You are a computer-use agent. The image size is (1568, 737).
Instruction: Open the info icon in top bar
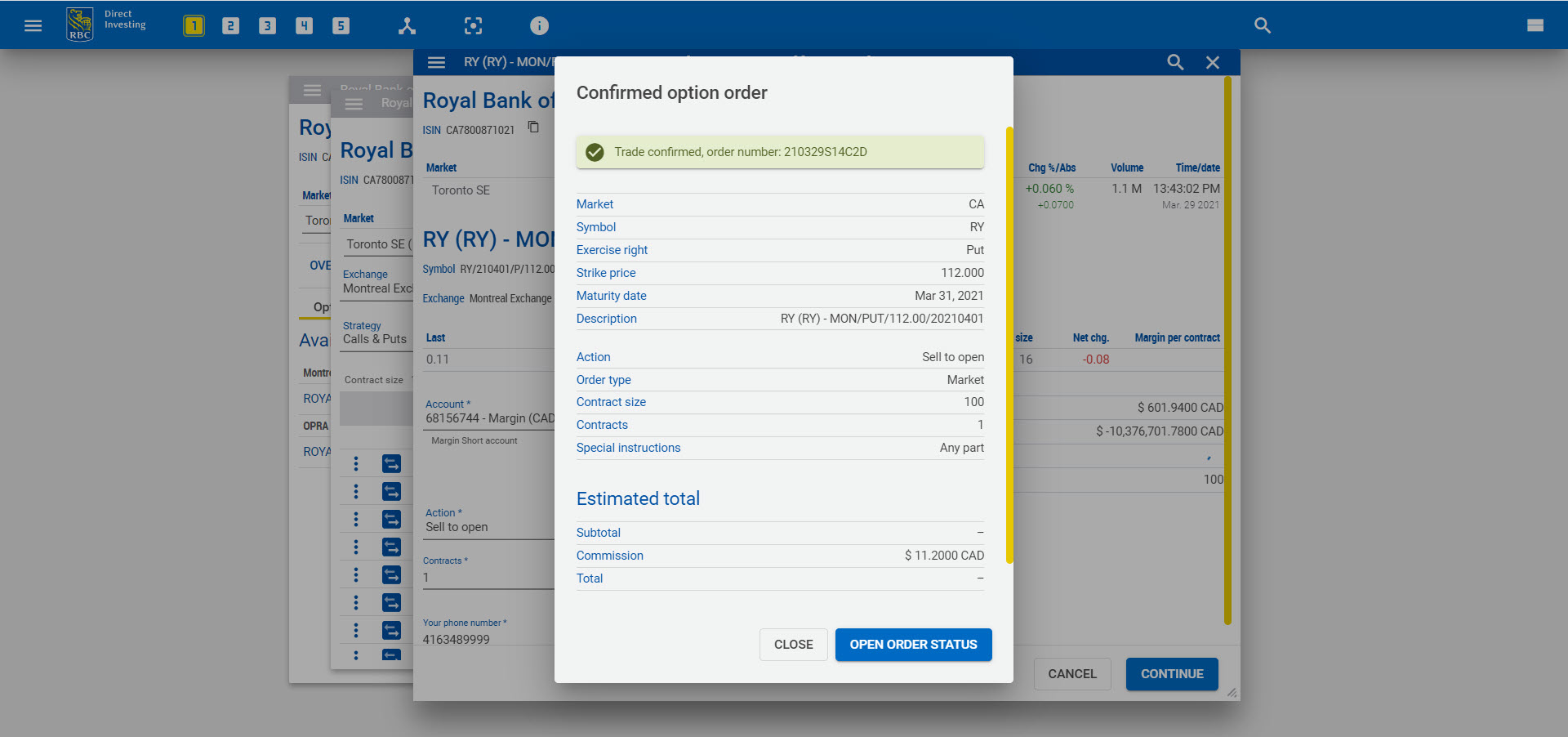pos(538,25)
